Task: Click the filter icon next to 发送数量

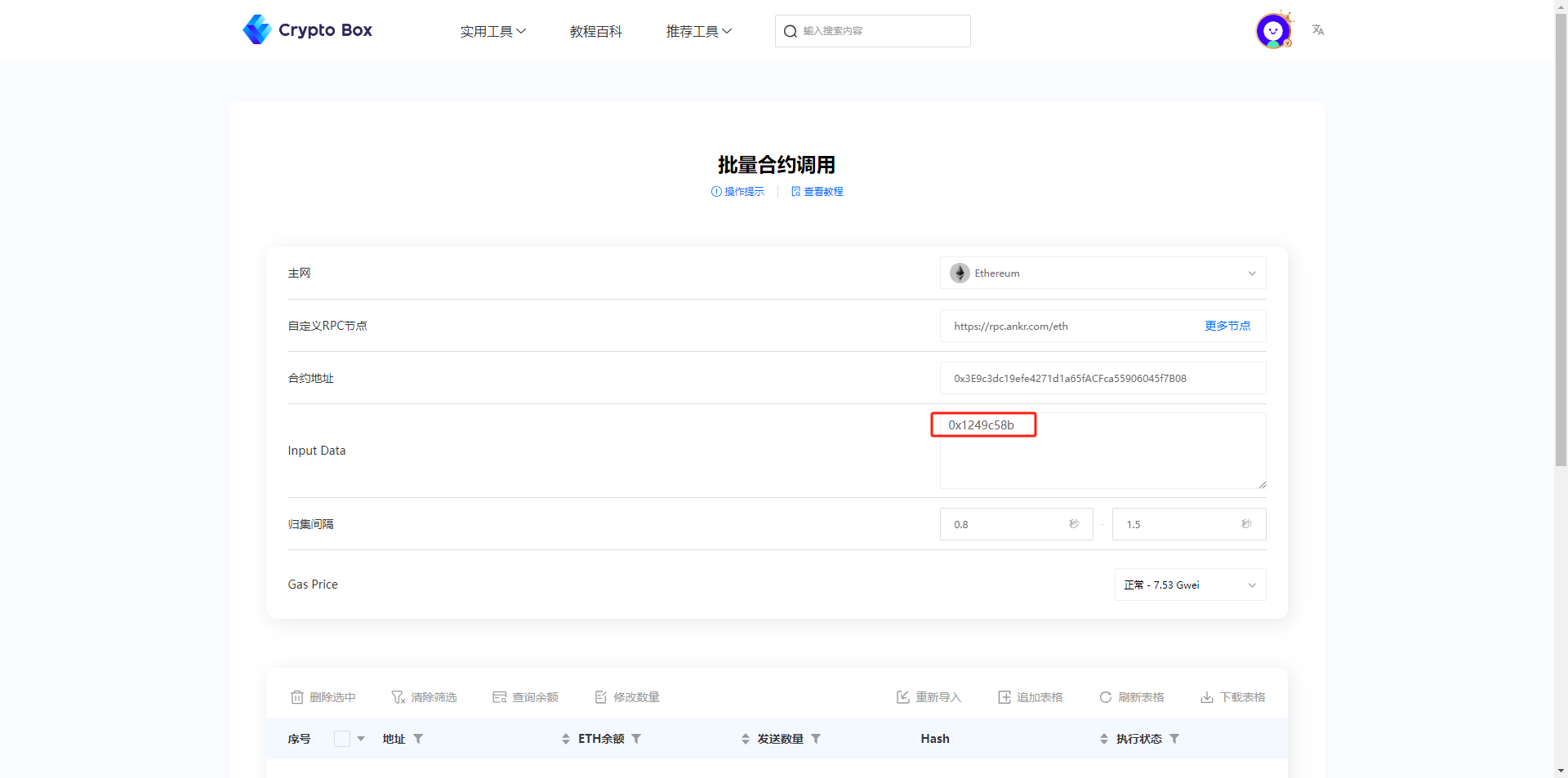Action: coord(816,739)
